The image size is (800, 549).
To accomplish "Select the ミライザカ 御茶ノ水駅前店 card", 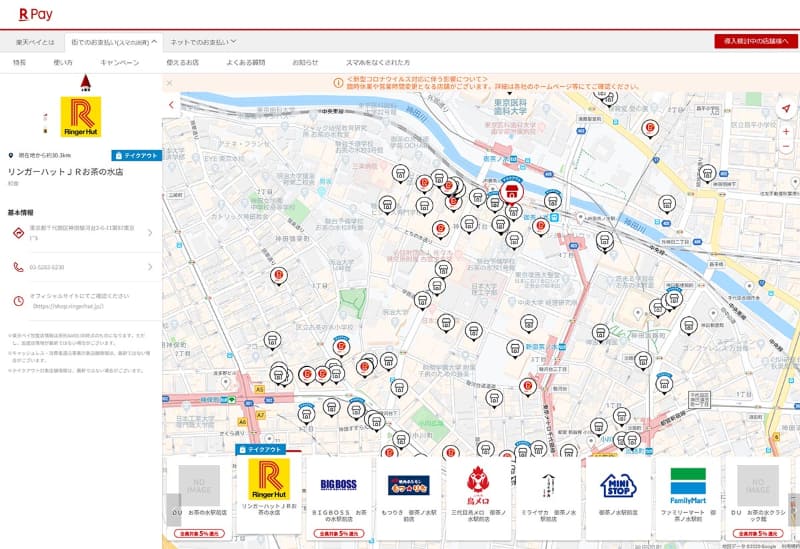I will point(548,497).
